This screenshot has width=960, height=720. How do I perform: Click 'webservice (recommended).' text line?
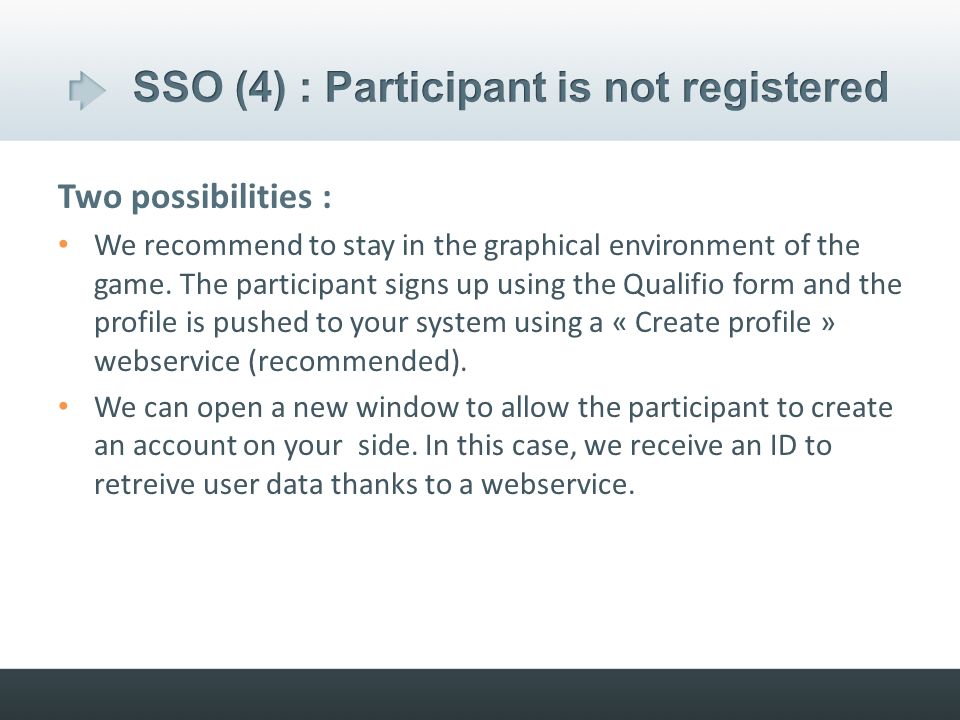coord(280,361)
